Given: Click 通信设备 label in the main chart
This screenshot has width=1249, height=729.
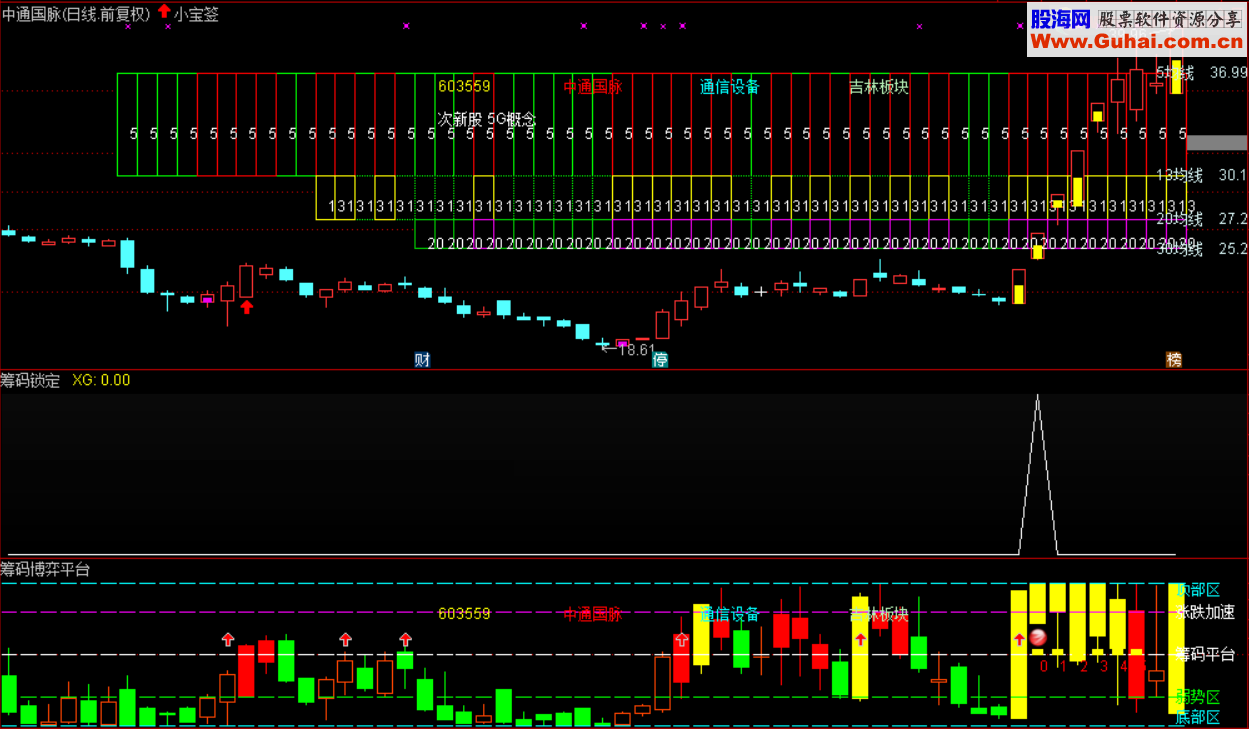Looking at the screenshot, I should coord(730,87).
